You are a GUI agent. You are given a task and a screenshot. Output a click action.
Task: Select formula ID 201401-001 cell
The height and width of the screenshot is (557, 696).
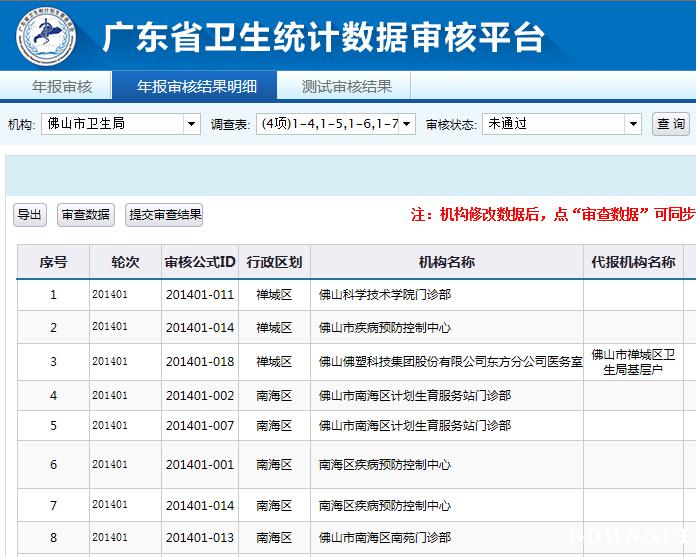click(200, 465)
